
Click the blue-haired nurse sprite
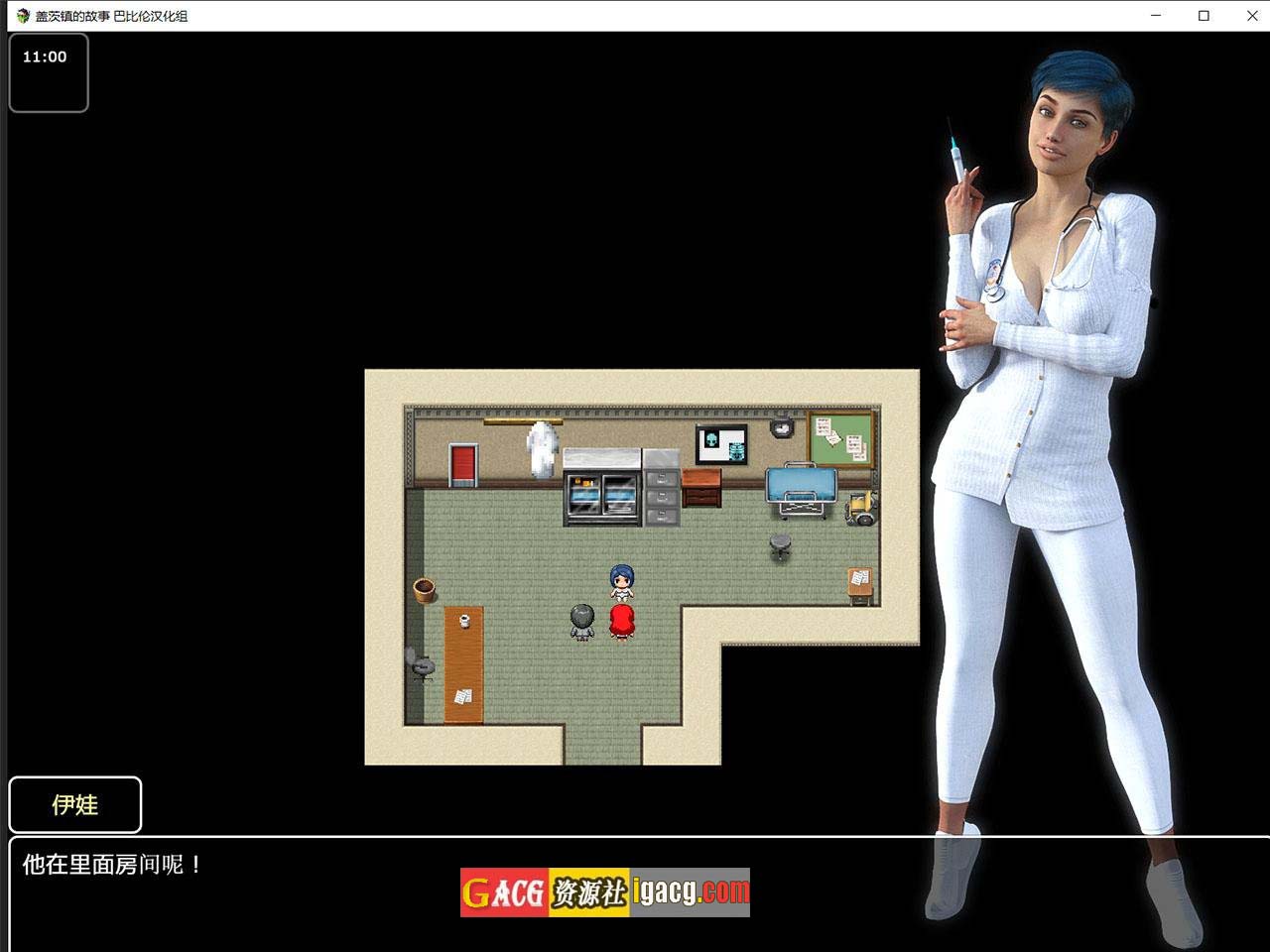(x=621, y=583)
